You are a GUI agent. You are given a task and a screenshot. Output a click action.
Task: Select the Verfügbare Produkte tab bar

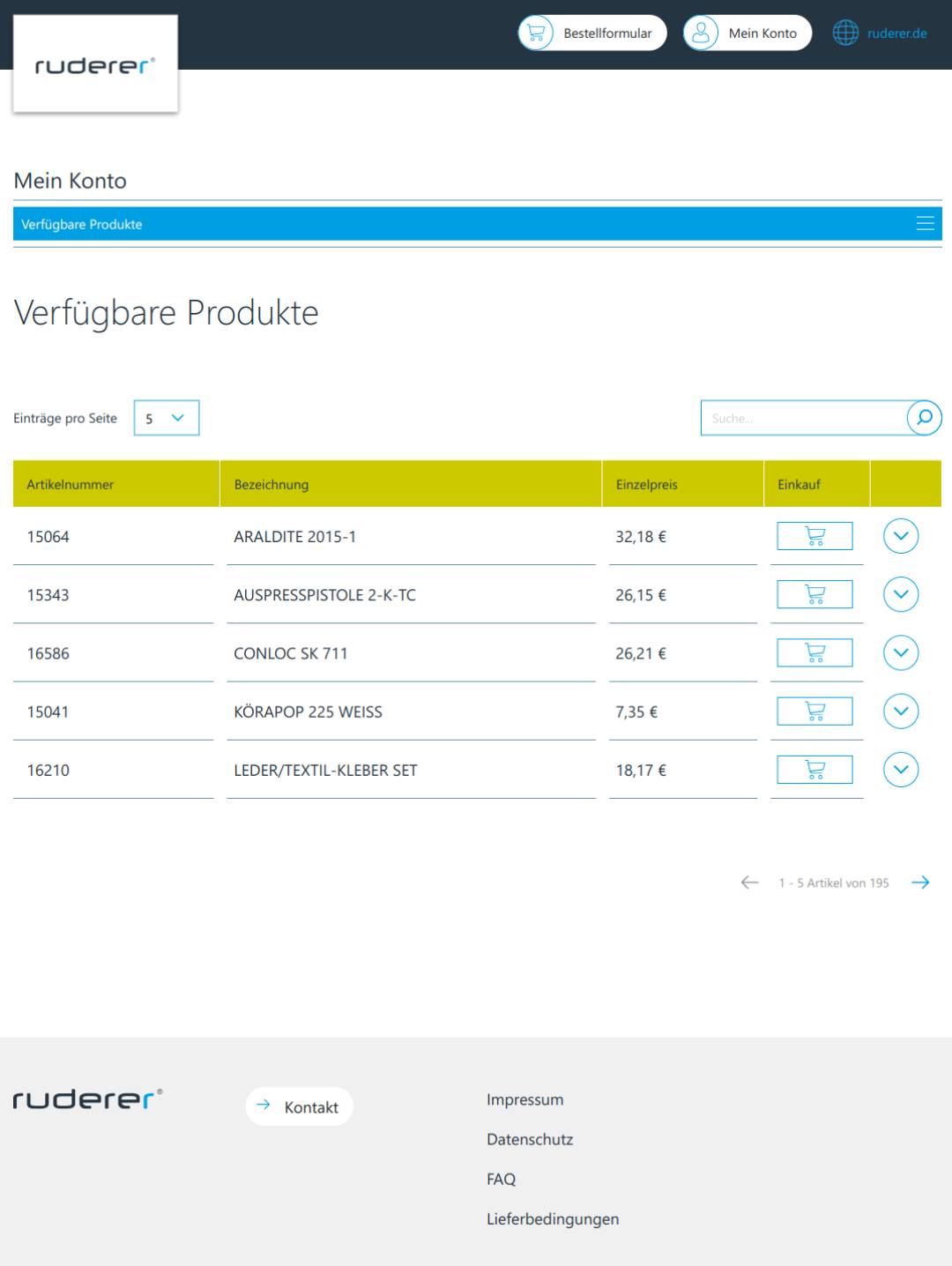(x=477, y=224)
